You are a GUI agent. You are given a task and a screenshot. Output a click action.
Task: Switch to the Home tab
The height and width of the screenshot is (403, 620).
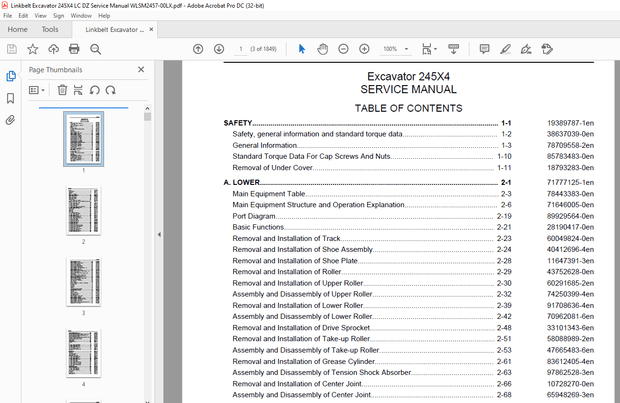point(17,29)
